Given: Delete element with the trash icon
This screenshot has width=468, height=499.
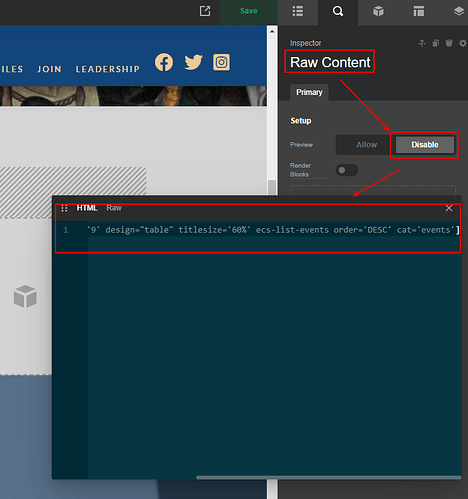Looking at the screenshot, I should (x=449, y=43).
